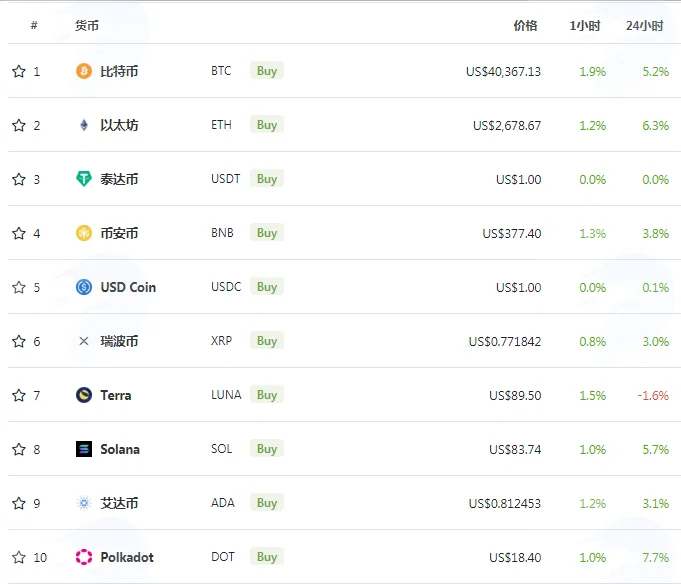
Task: Click the Solana logo icon
Action: pos(84,449)
